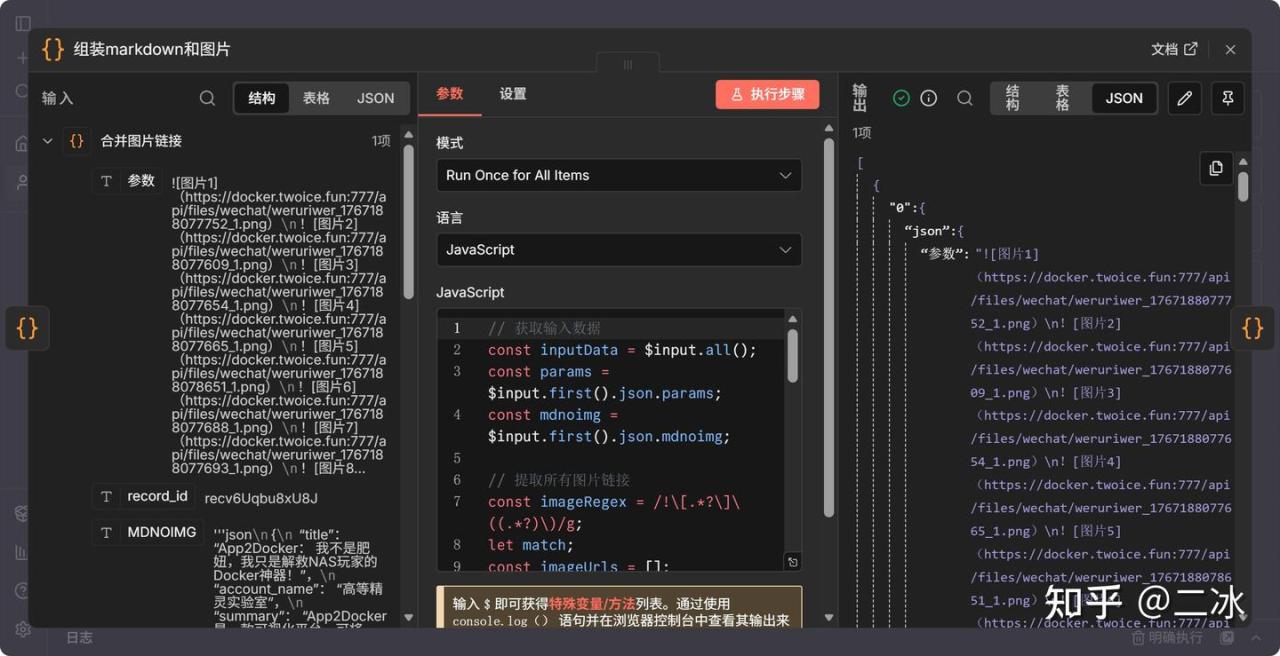Select the 参数 tab
Viewport: 1280px width, 656px height.
pos(450,94)
